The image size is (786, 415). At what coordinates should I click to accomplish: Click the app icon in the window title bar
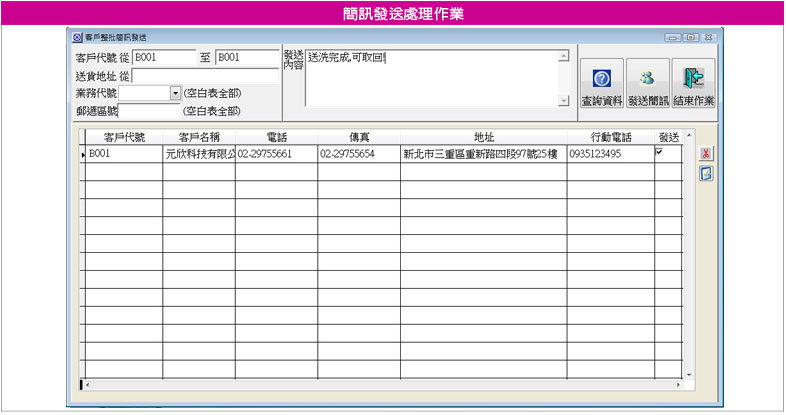click(x=77, y=36)
